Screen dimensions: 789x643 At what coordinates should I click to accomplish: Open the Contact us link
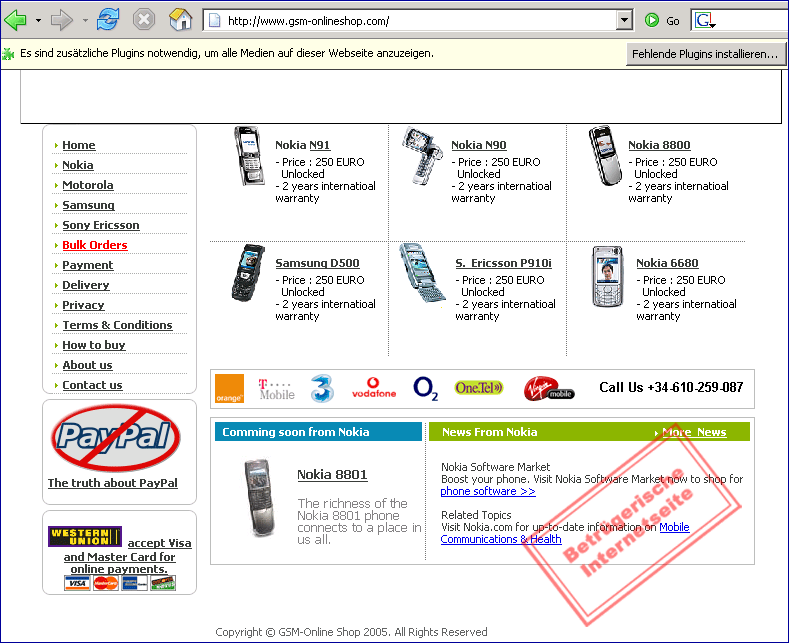pyautogui.click(x=92, y=385)
